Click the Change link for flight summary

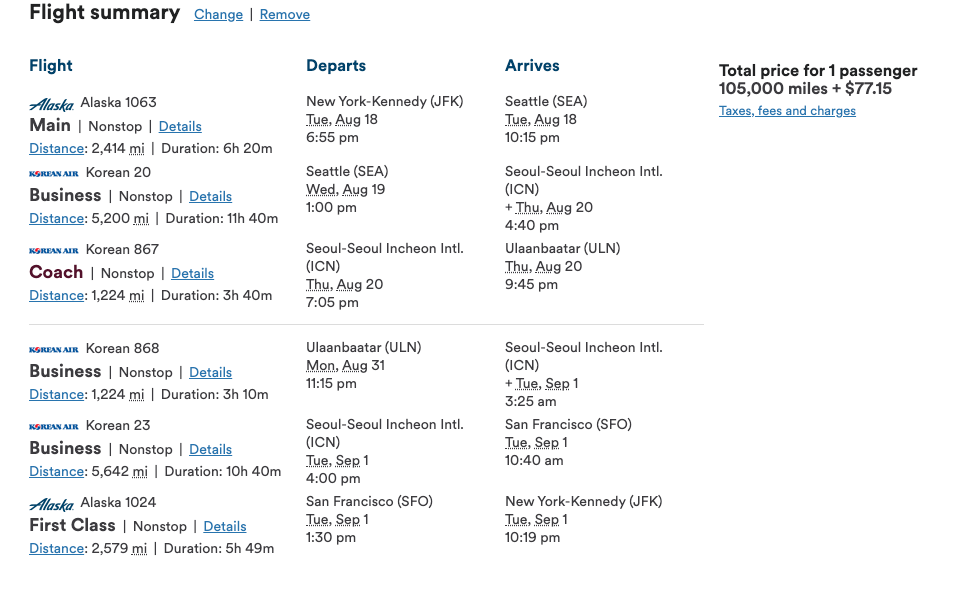218,15
